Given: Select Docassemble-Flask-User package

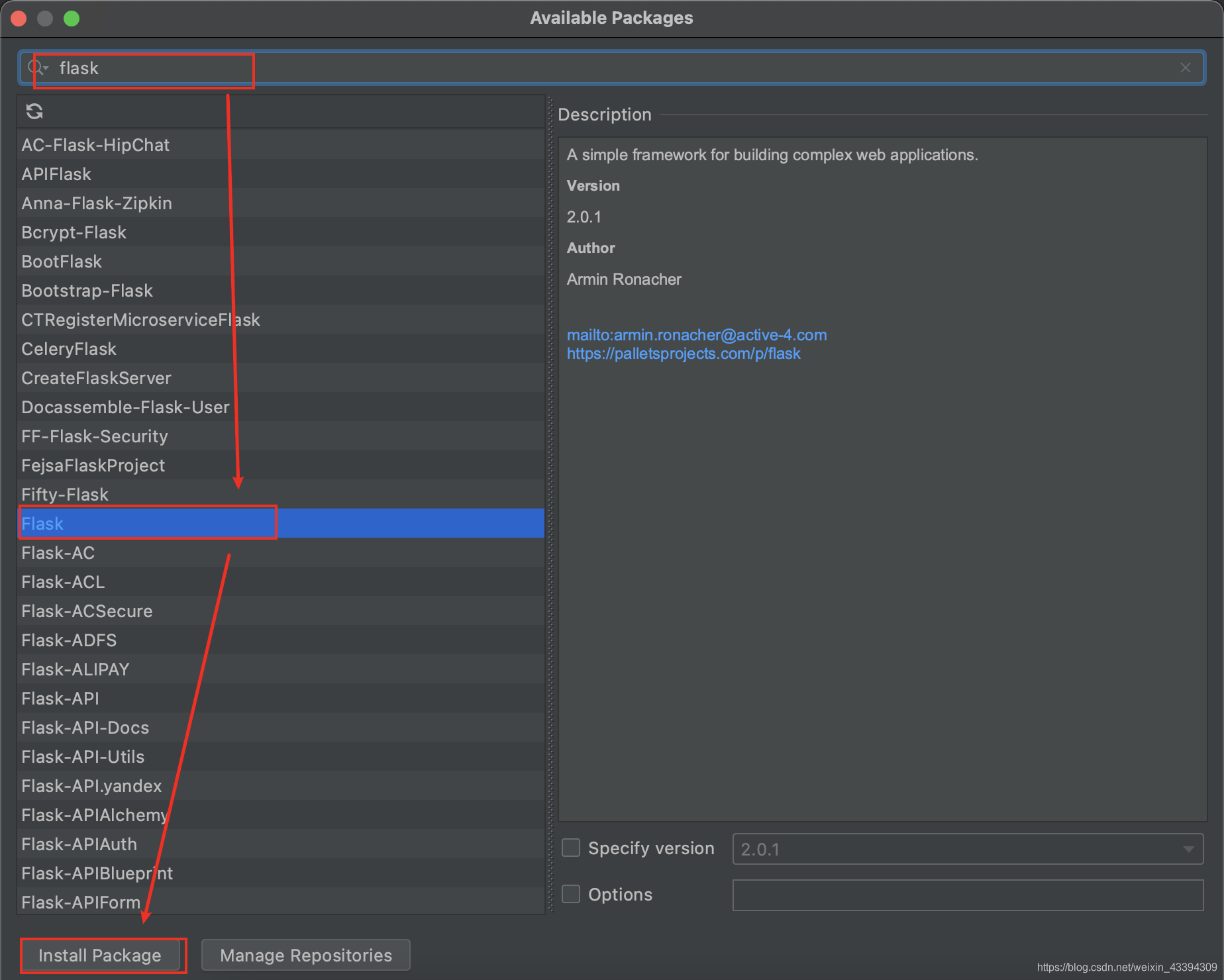Looking at the screenshot, I should click(x=281, y=407).
